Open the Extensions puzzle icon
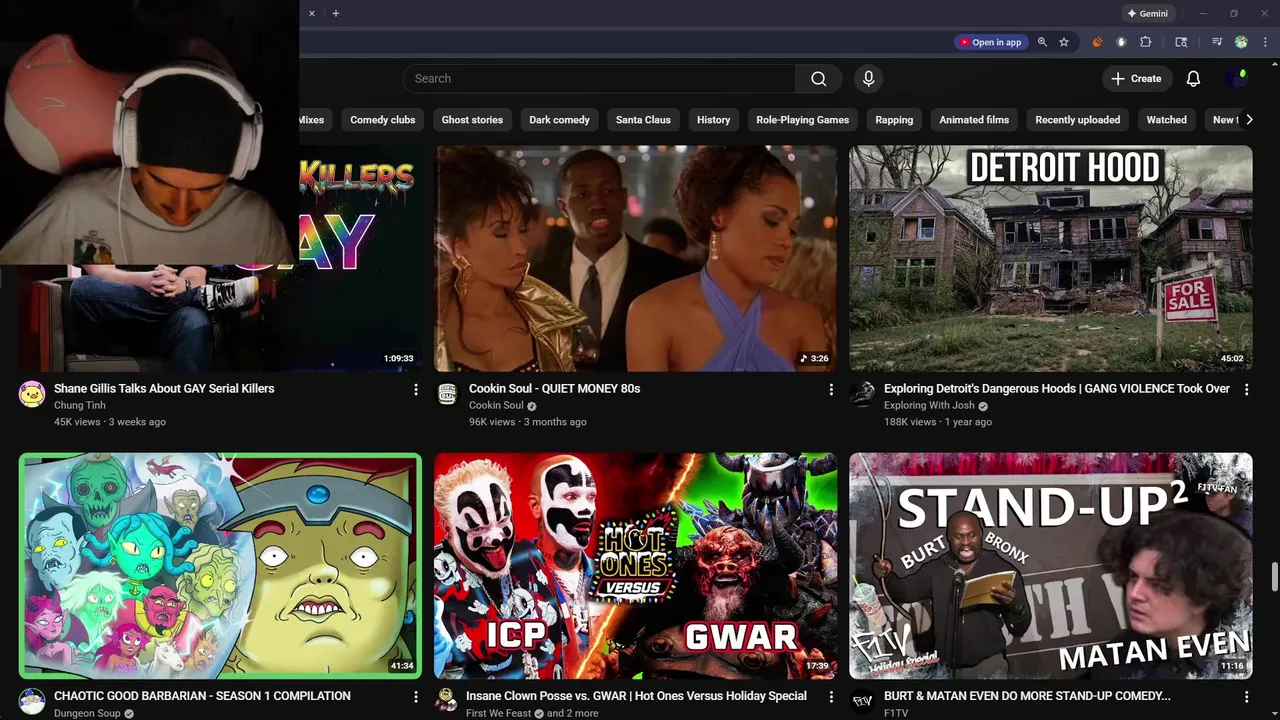Viewport: 1280px width, 720px height. coord(1146,42)
